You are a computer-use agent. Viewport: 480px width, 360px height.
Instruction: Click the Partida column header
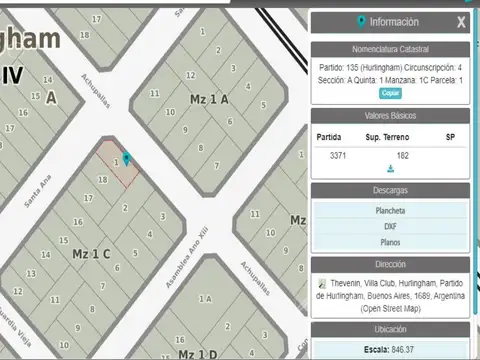(329, 137)
